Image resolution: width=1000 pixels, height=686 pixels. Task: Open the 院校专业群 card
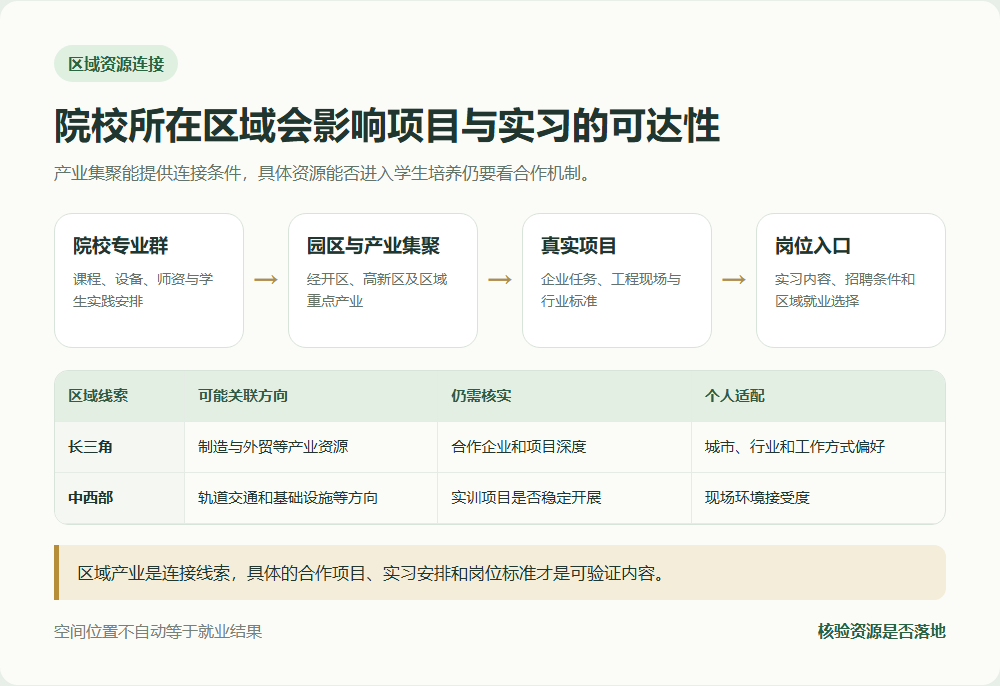coord(149,281)
